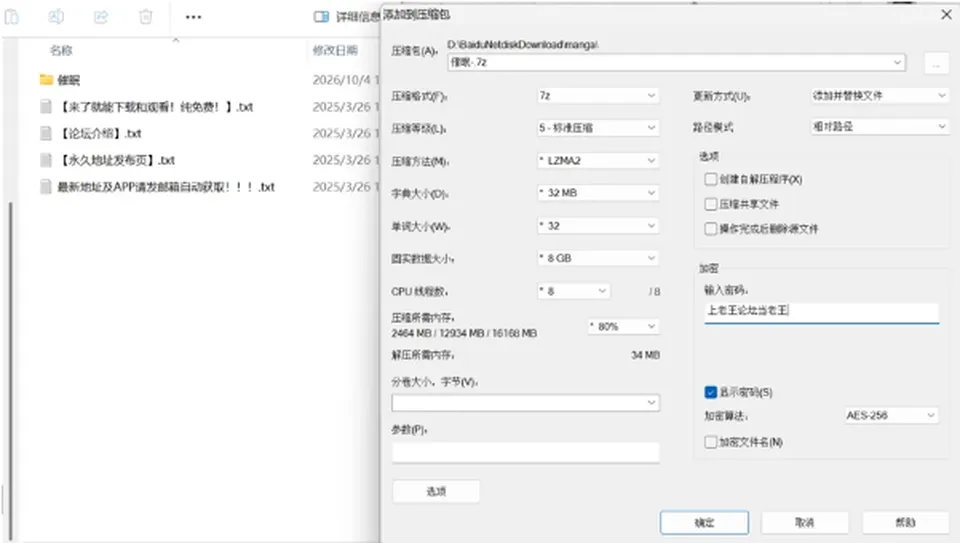The image size is (960, 543).
Task: Enable 压缩共享文件 checkbox
Action: [x=711, y=204]
